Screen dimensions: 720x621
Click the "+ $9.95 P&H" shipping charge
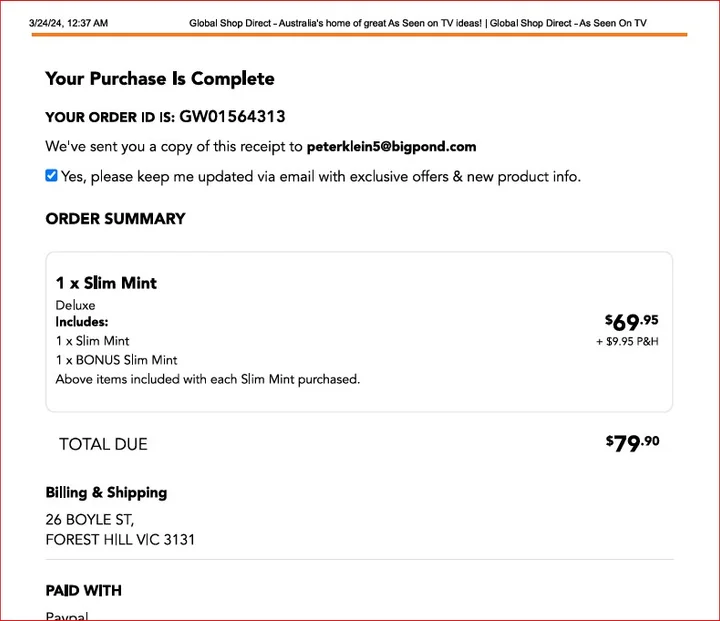[627, 342]
